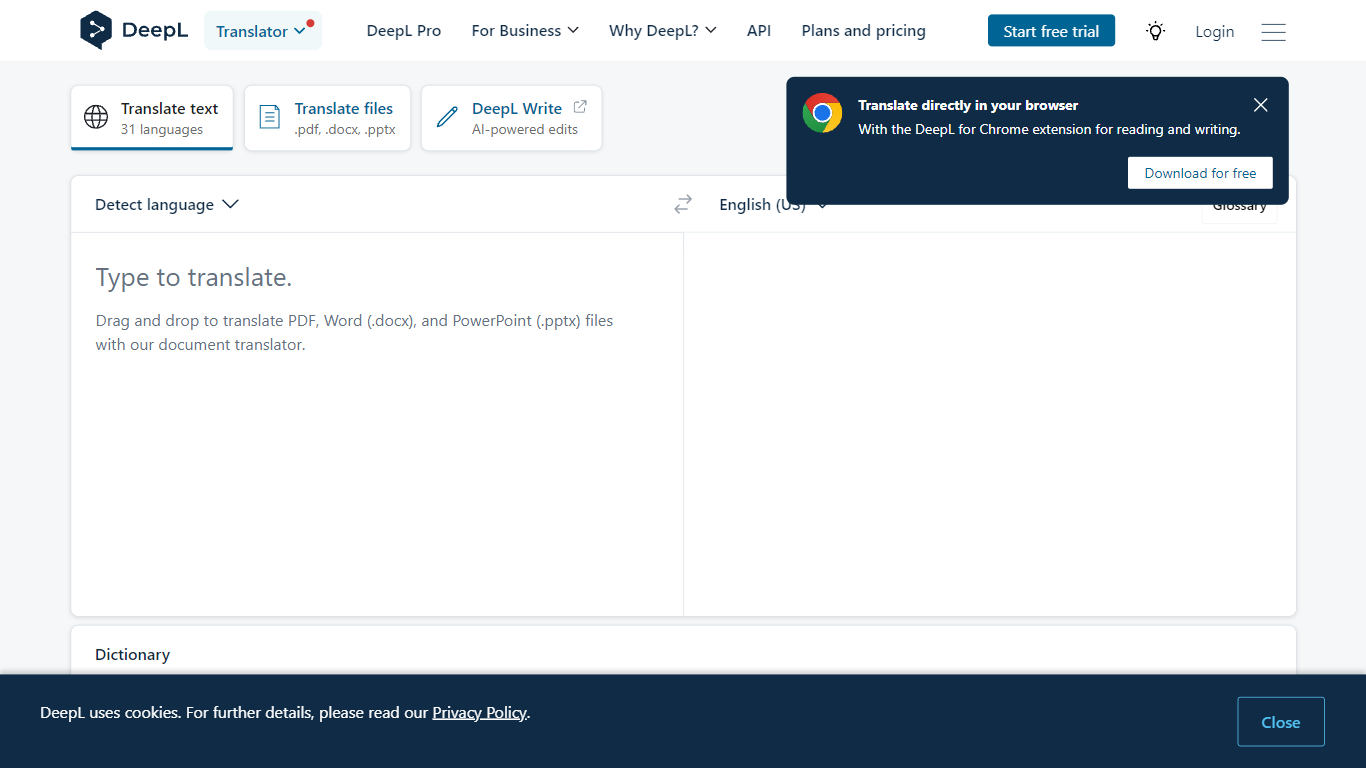Go to Plans and pricing page
Image resolution: width=1366 pixels, height=768 pixels.
pyautogui.click(x=863, y=31)
